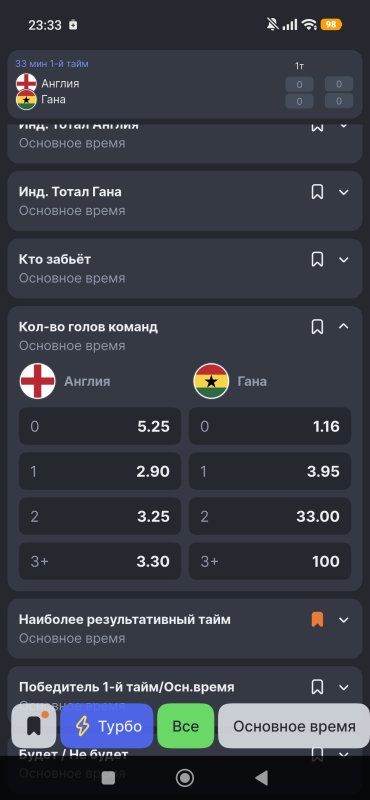Bet on Ghana 1 goal at 3.95
The image size is (370, 800).
270,471
